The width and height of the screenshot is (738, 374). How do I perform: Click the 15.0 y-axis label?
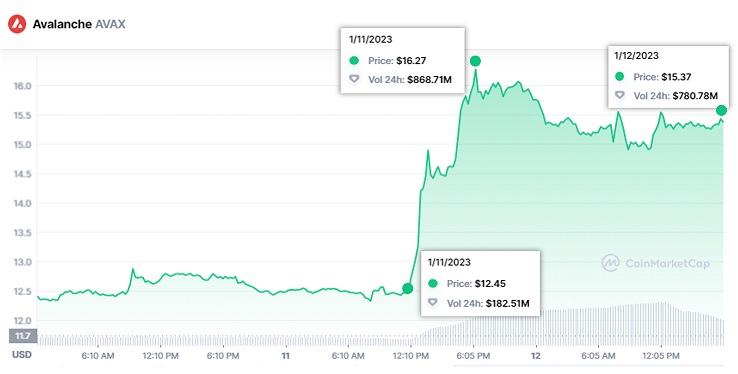(x=23, y=145)
